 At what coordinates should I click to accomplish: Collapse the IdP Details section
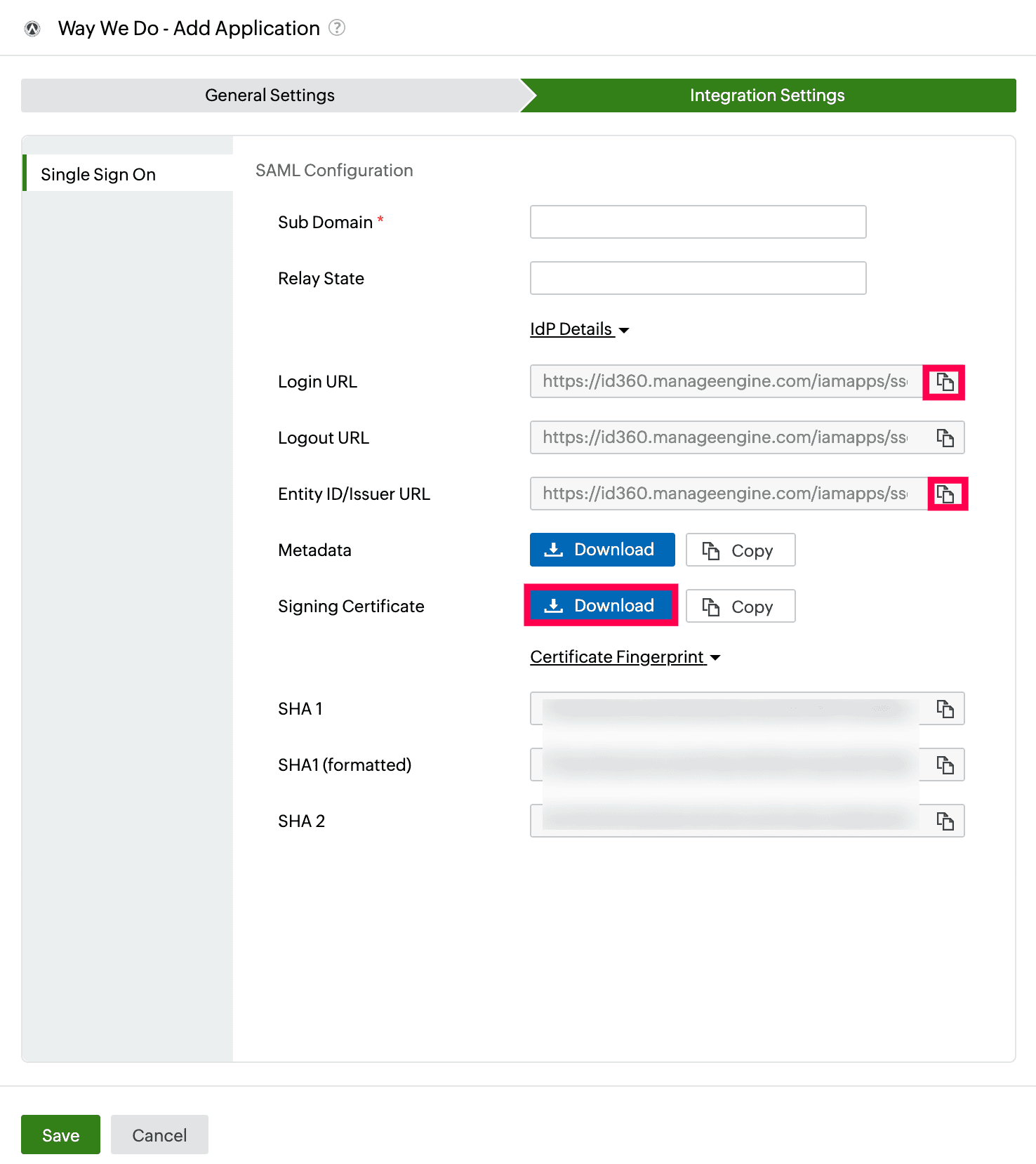coord(579,329)
